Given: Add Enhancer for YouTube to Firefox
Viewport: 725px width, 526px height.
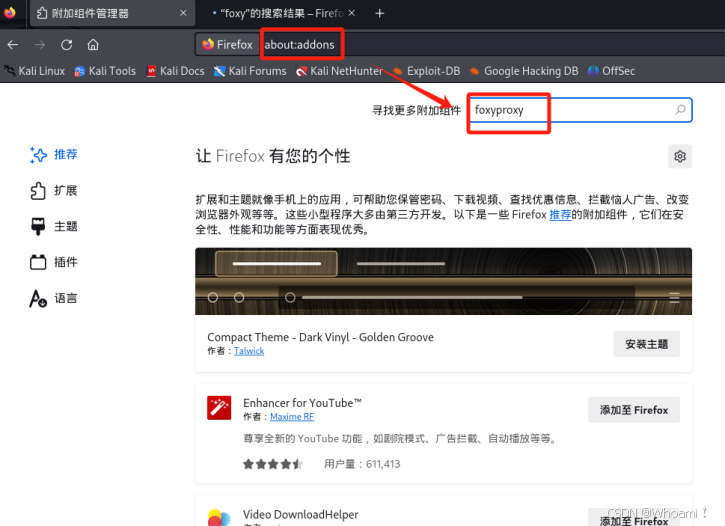Looking at the screenshot, I should click(x=634, y=410).
